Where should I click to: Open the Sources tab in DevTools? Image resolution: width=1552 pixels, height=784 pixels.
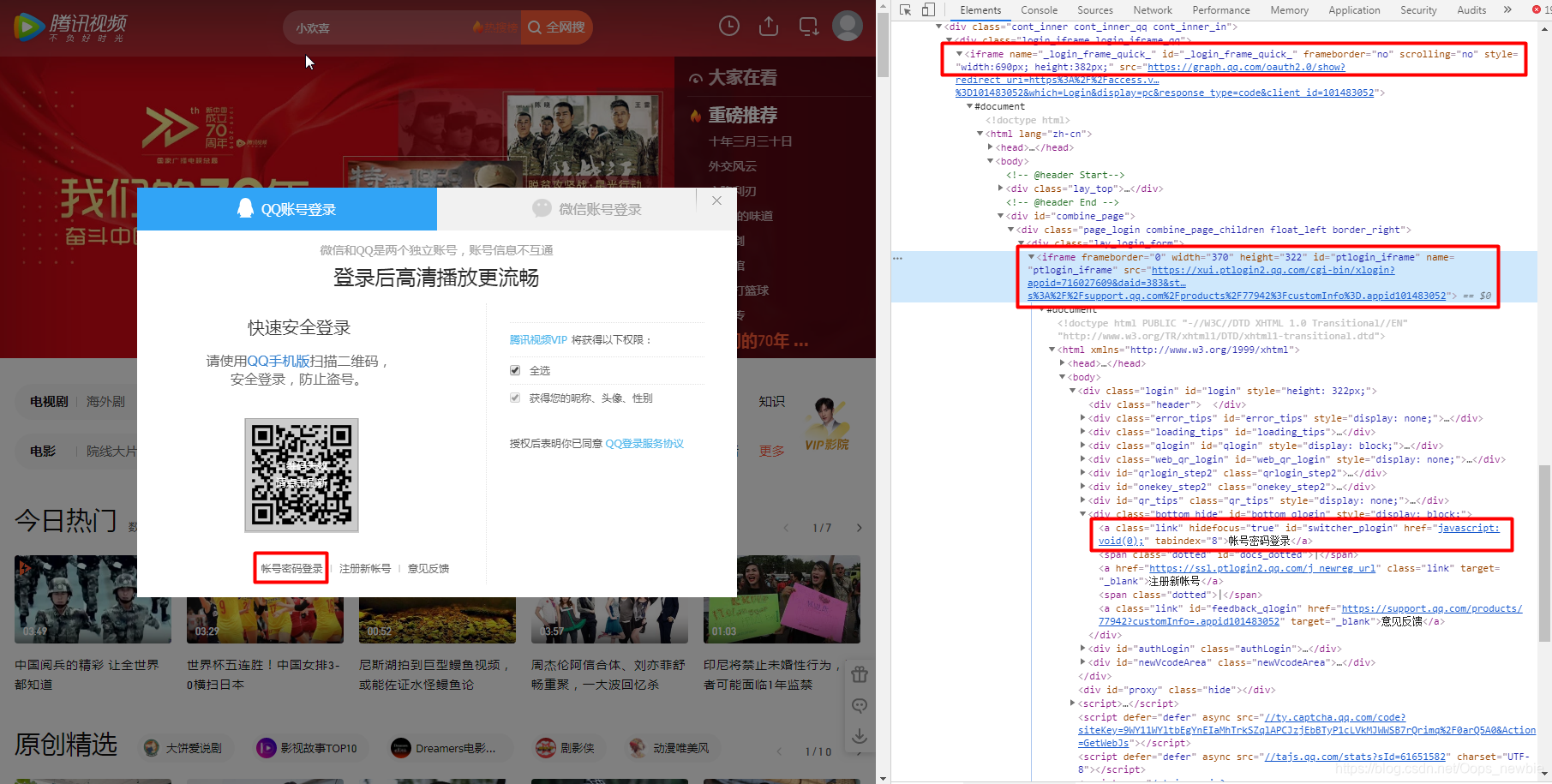pos(1095,10)
